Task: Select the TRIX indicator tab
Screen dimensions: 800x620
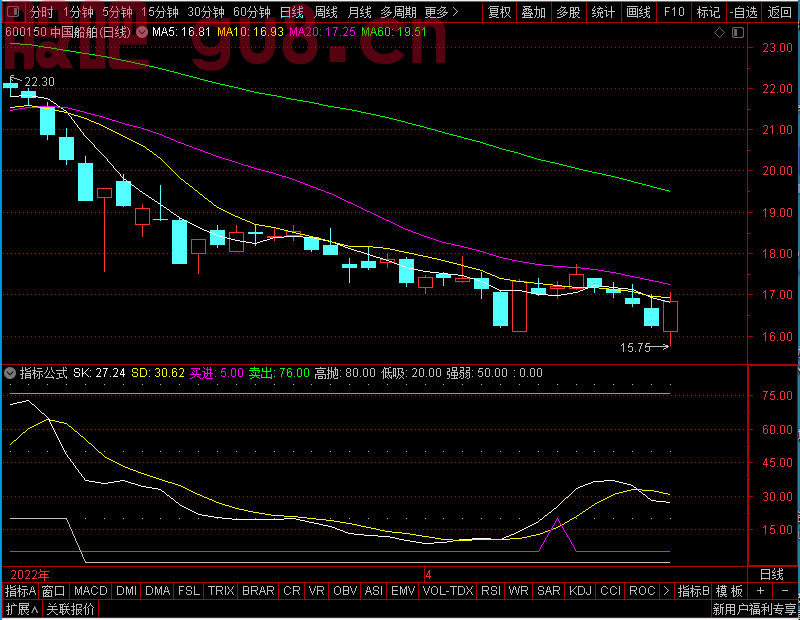Action: 221,591
